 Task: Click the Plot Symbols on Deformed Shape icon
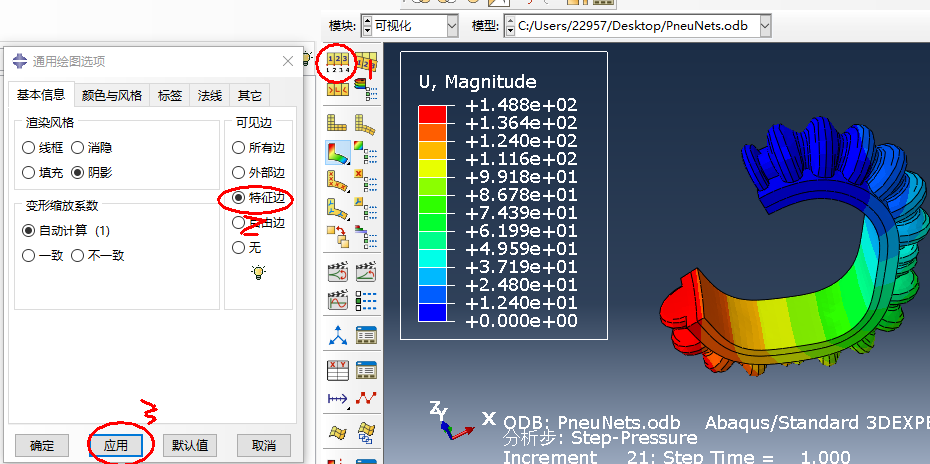pyautogui.click(x=338, y=182)
